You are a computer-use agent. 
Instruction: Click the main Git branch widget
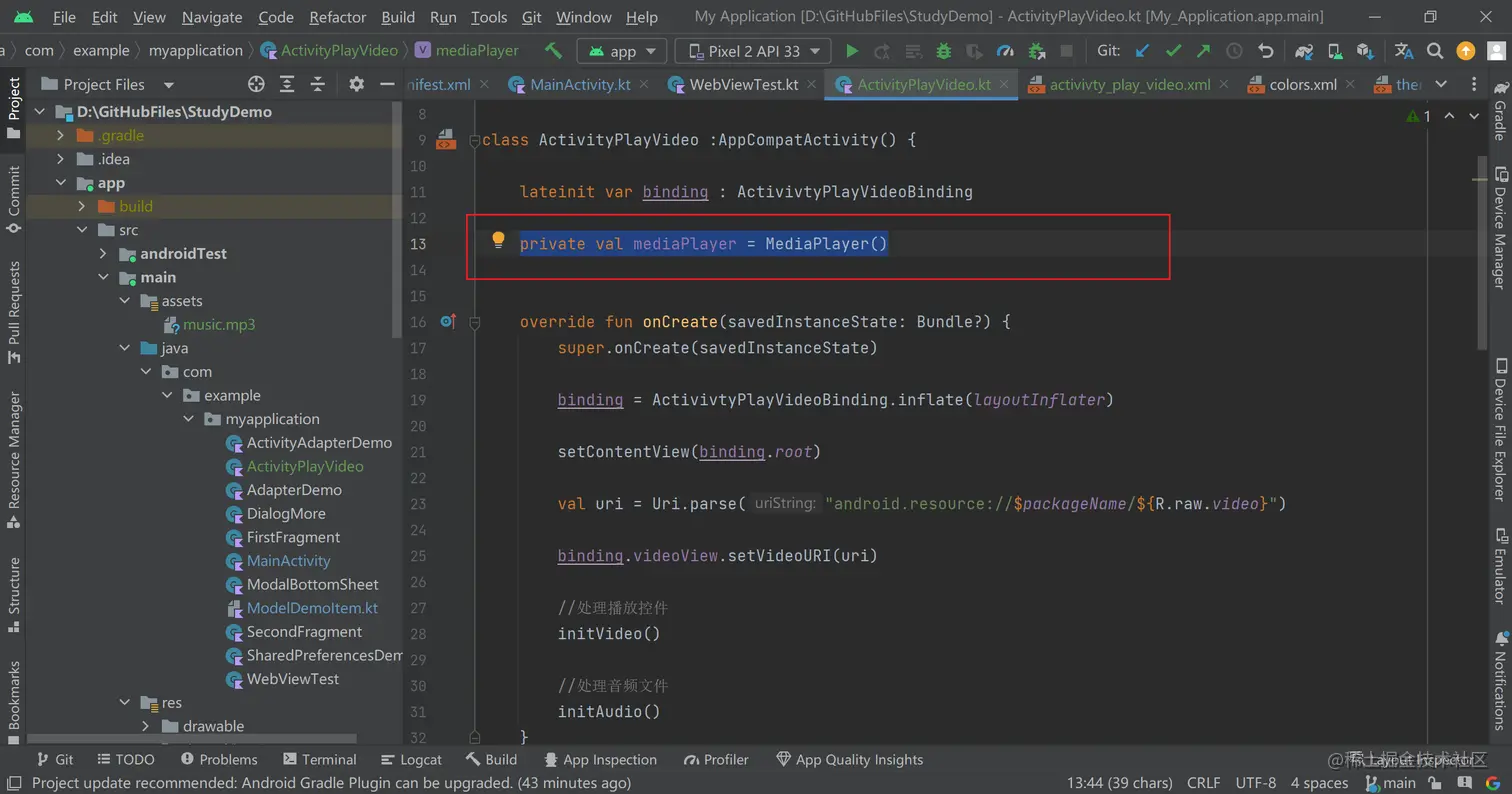tap(1390, 783)
